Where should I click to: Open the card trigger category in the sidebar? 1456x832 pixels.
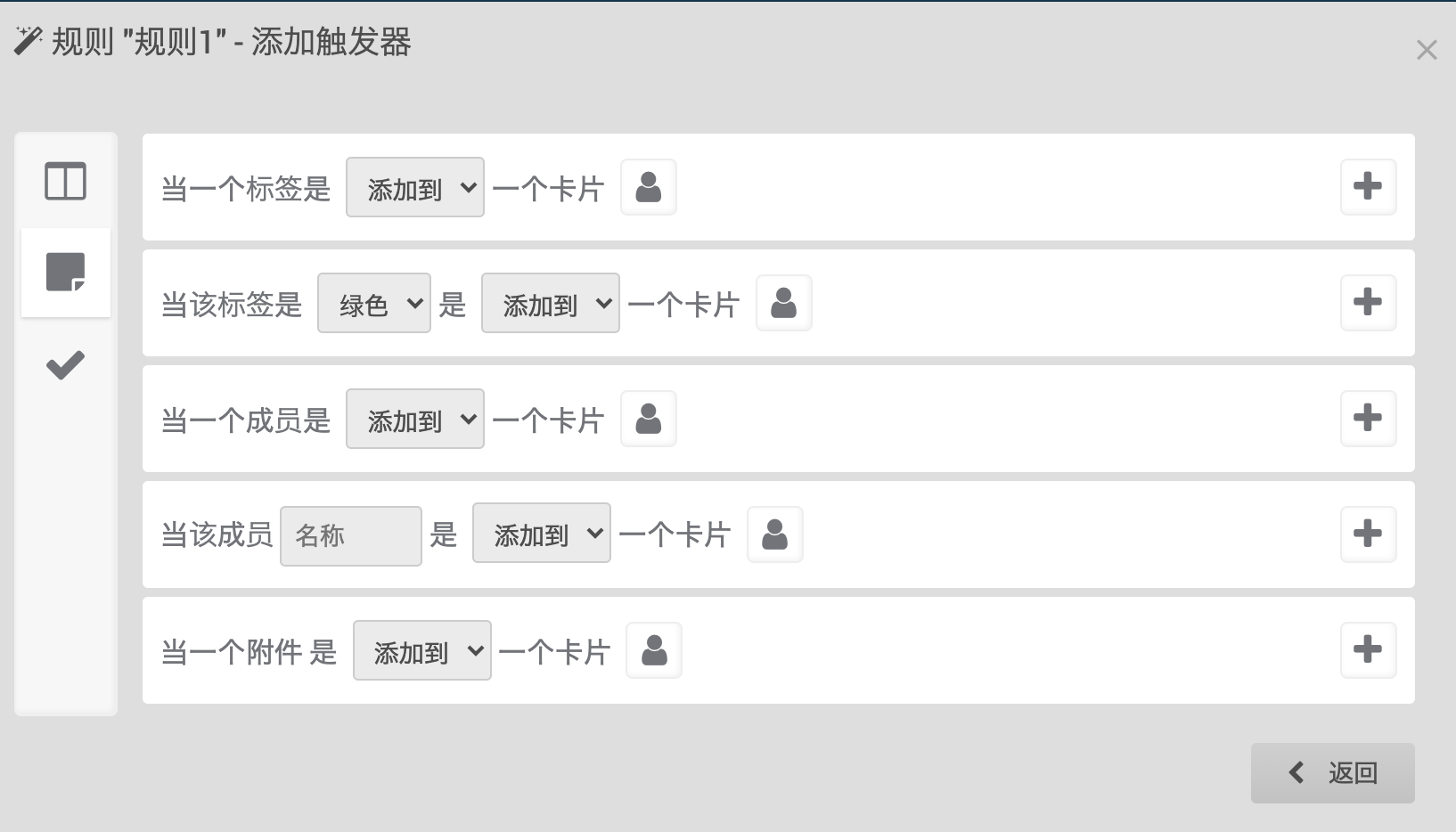tap(65, 273)
